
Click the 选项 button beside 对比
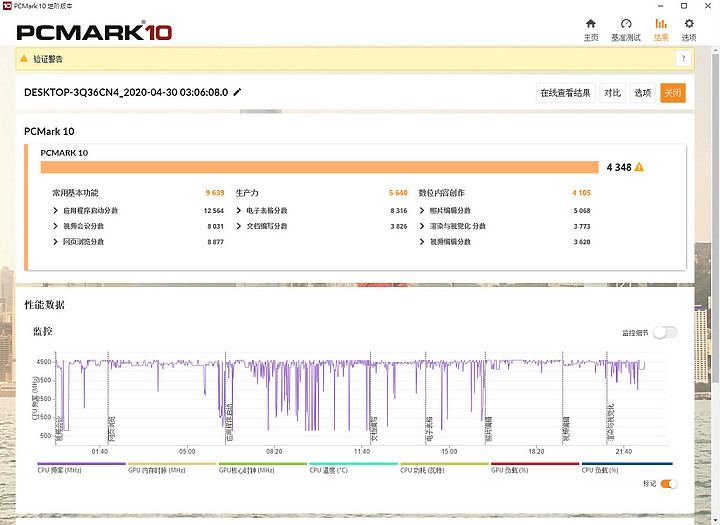643,93
